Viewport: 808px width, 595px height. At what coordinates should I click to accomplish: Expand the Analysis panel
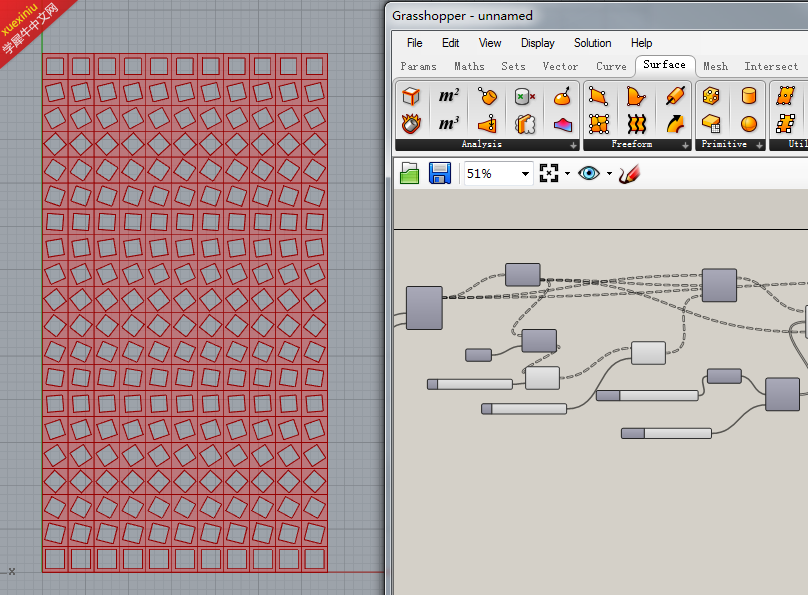(573, 146)
